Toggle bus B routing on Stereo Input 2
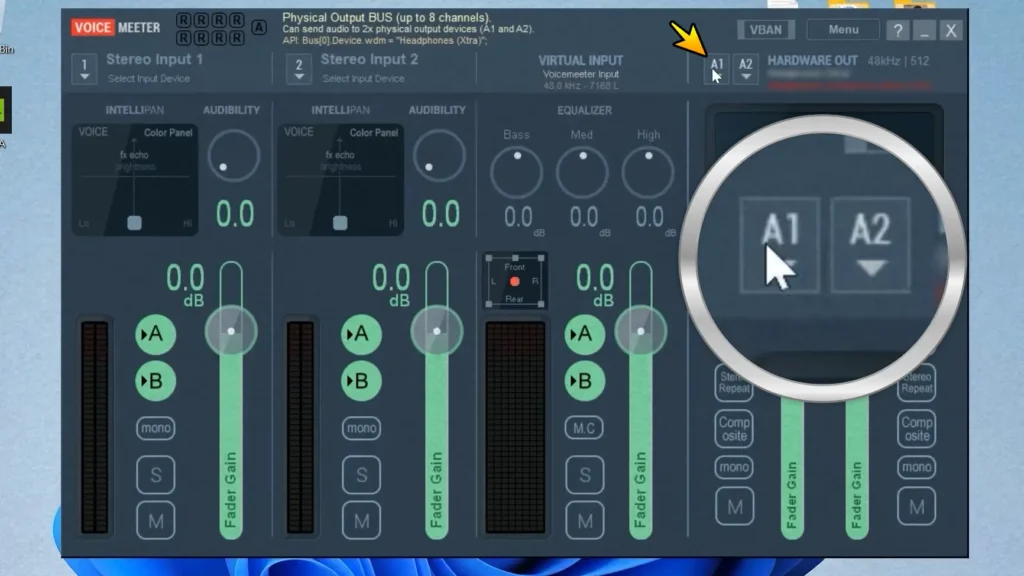This screenshot has height=576, width=1024. [361, 381]
